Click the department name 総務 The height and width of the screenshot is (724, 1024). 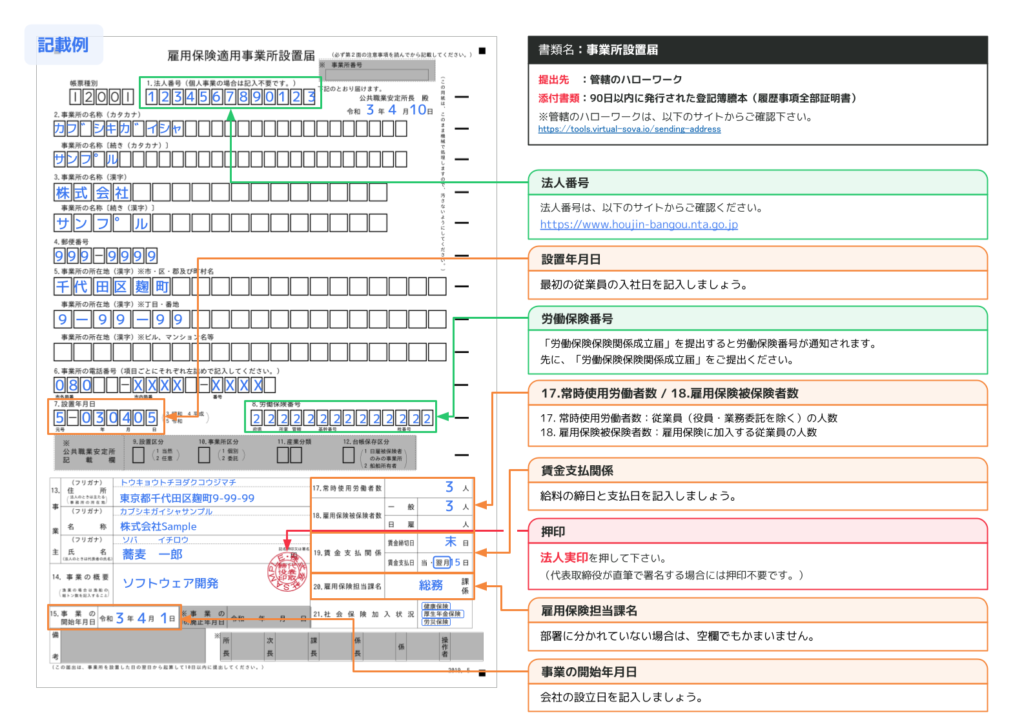point(431,585)
